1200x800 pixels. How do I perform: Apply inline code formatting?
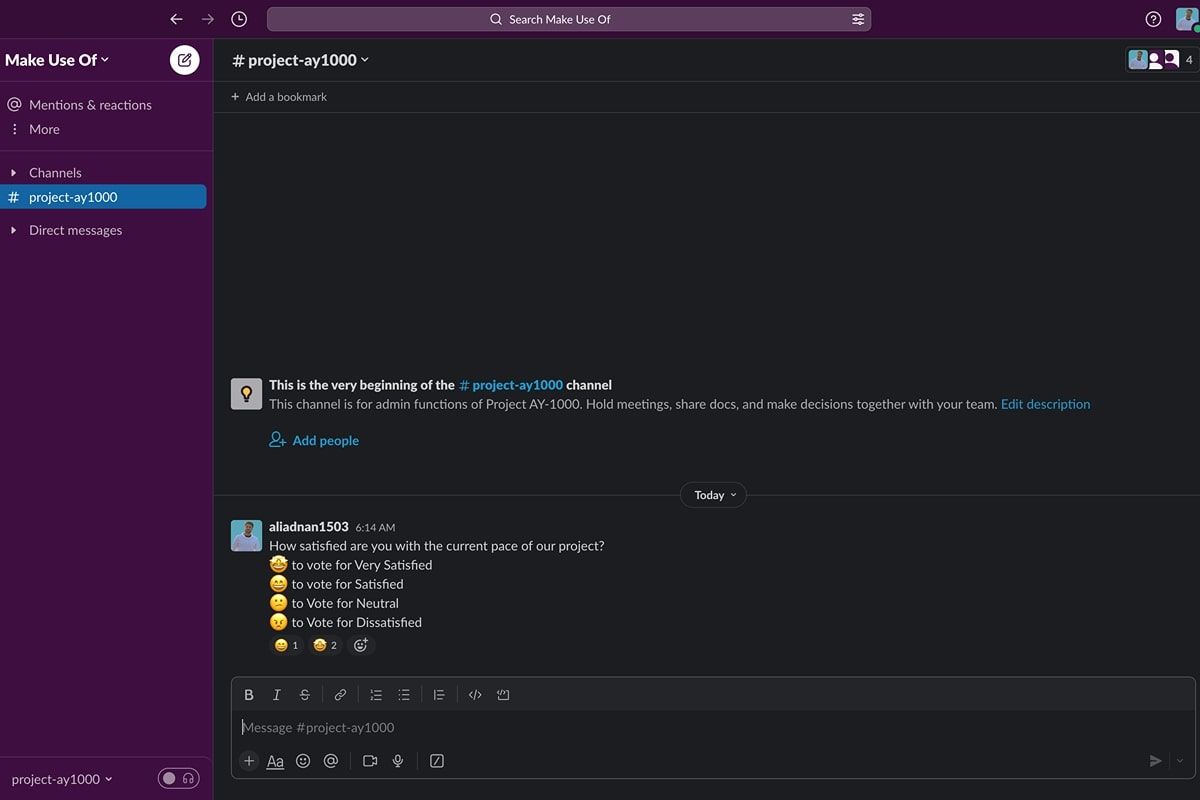475,695
